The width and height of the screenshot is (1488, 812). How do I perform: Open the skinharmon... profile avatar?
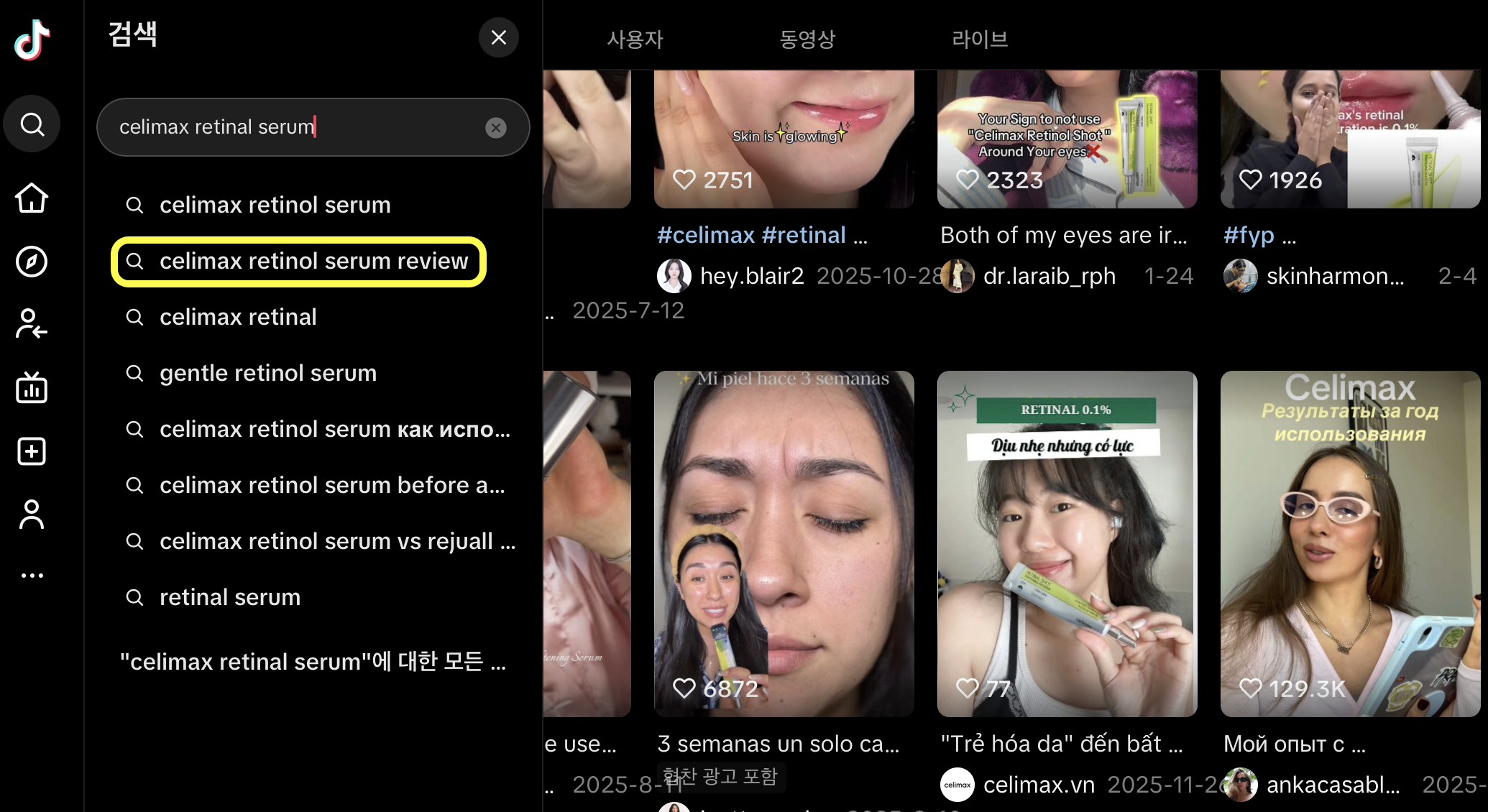click(x=1241, y=276)
